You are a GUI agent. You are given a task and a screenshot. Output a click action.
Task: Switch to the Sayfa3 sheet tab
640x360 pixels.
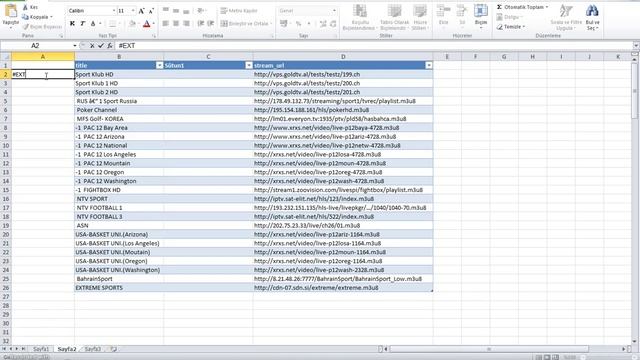pos(93,349)
